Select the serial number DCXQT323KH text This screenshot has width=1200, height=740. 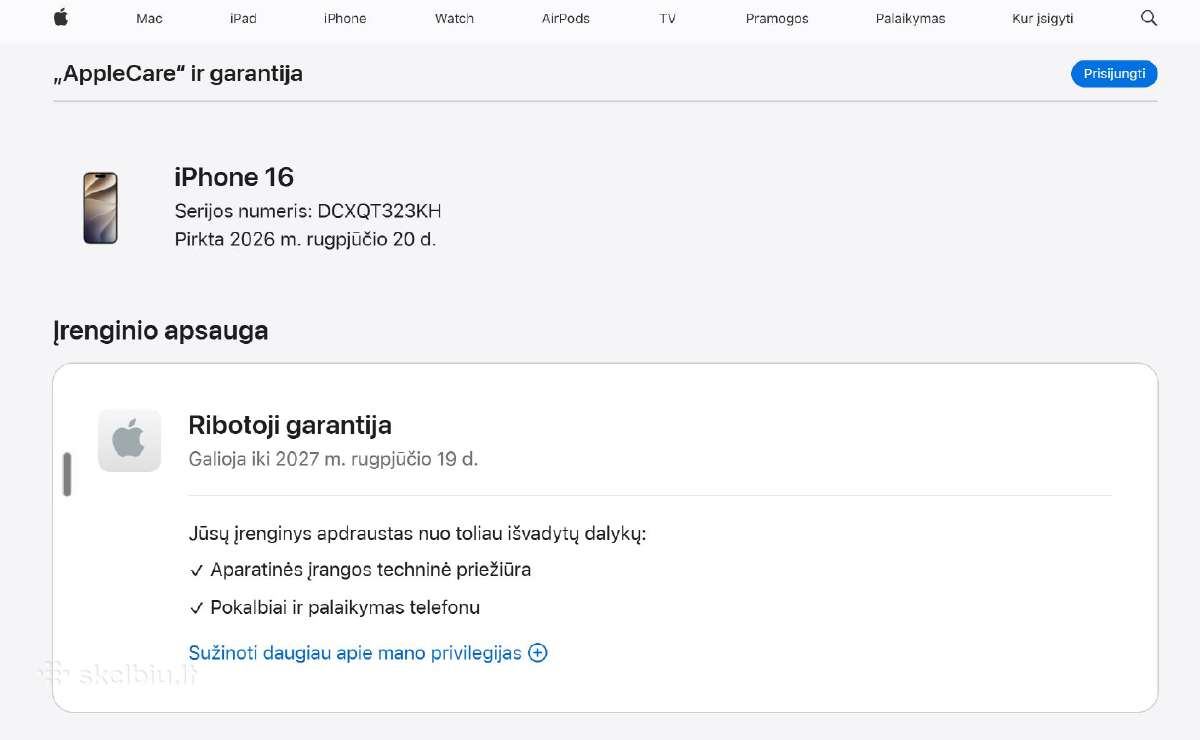click(x=380, y=211)
